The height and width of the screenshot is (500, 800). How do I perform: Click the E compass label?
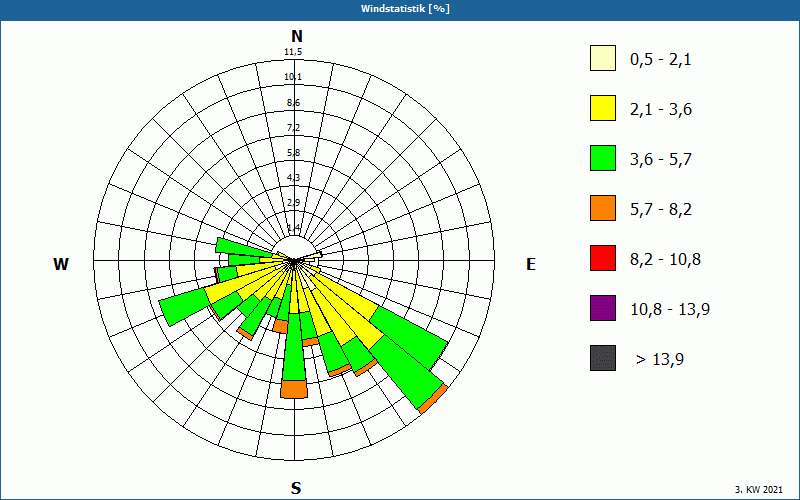point(531,264)
